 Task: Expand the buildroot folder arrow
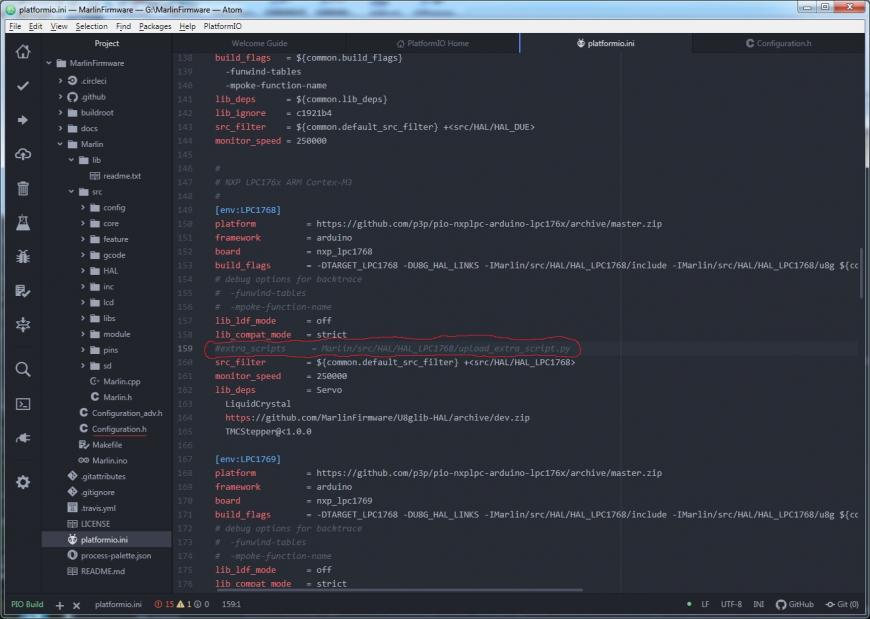[60, 113]
